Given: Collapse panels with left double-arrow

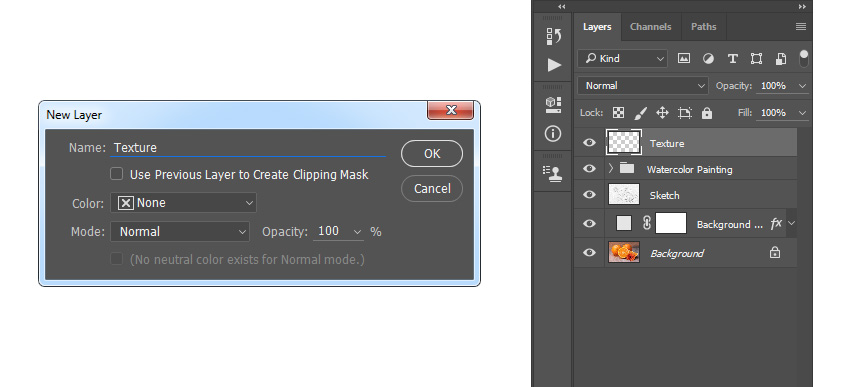Looking at the screenshot, I should click(x=562, y=7).
